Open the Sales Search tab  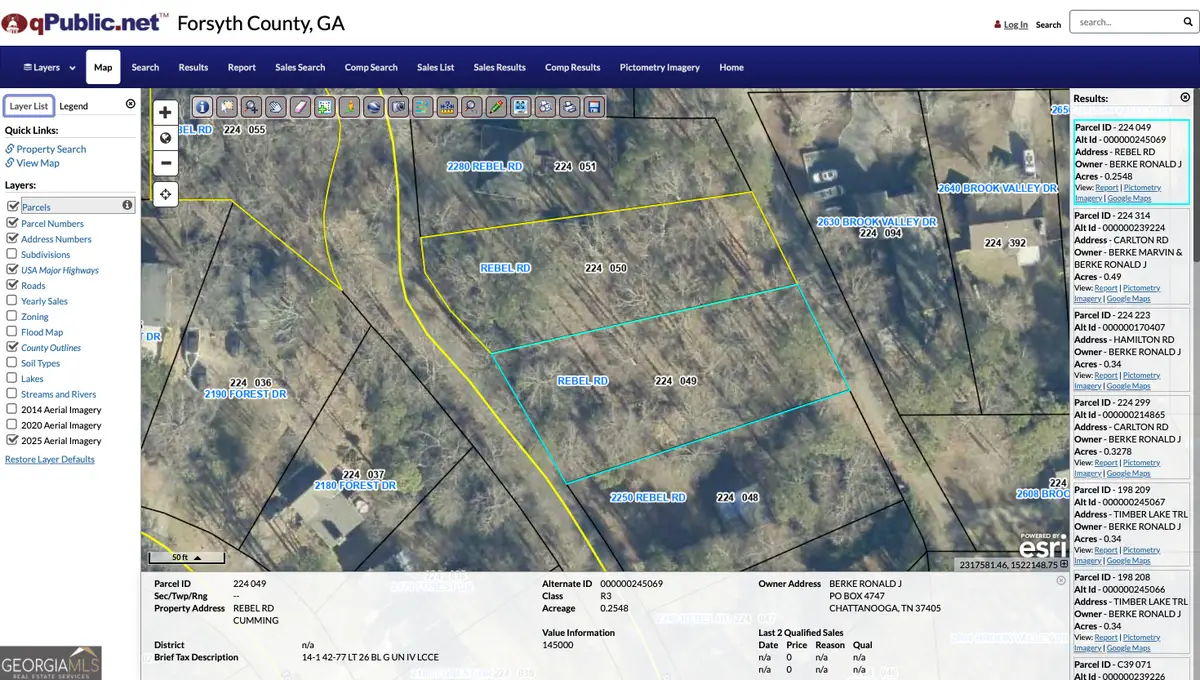click(300, 68)
